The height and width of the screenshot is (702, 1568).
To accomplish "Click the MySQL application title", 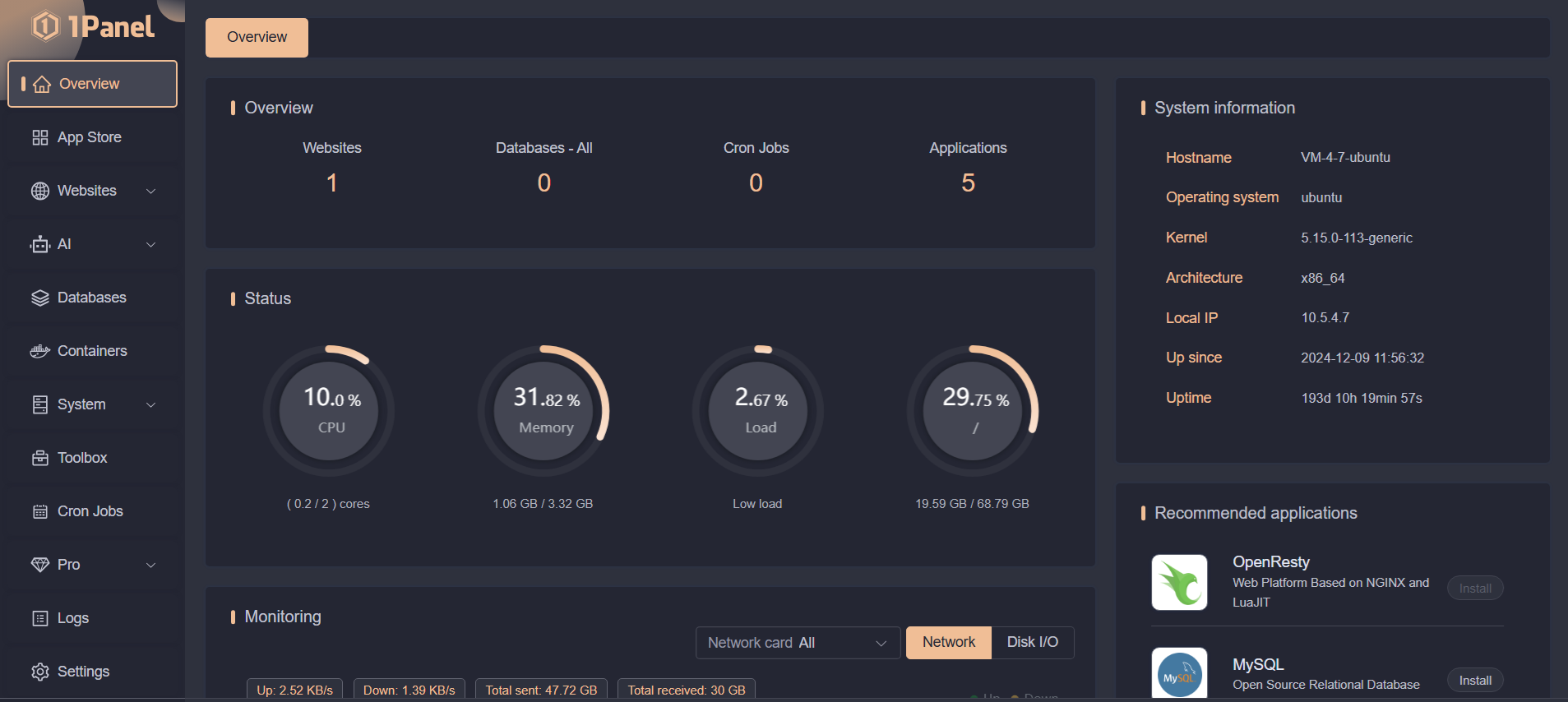I will [x=1258, y=664].
